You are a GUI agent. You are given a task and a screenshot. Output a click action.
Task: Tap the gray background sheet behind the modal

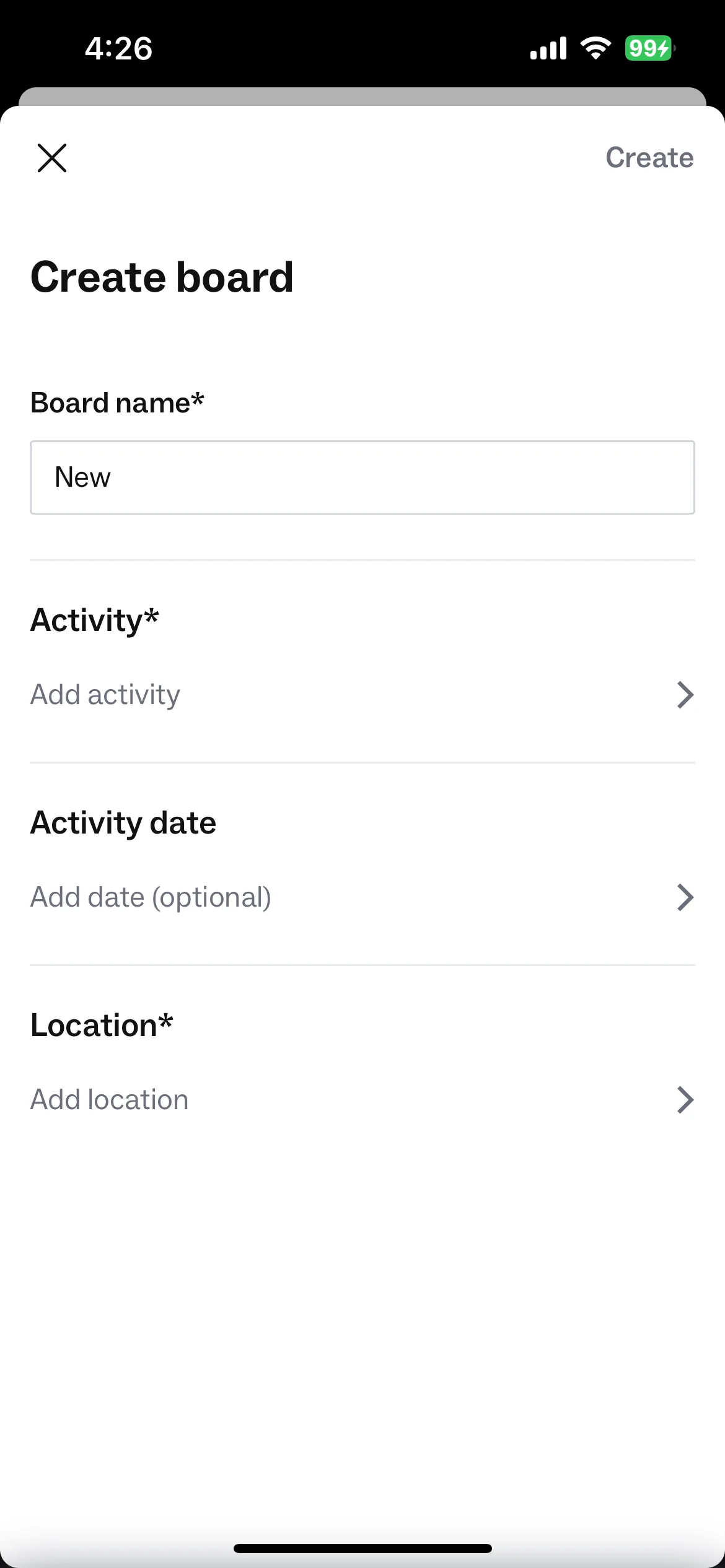point(362,96)
